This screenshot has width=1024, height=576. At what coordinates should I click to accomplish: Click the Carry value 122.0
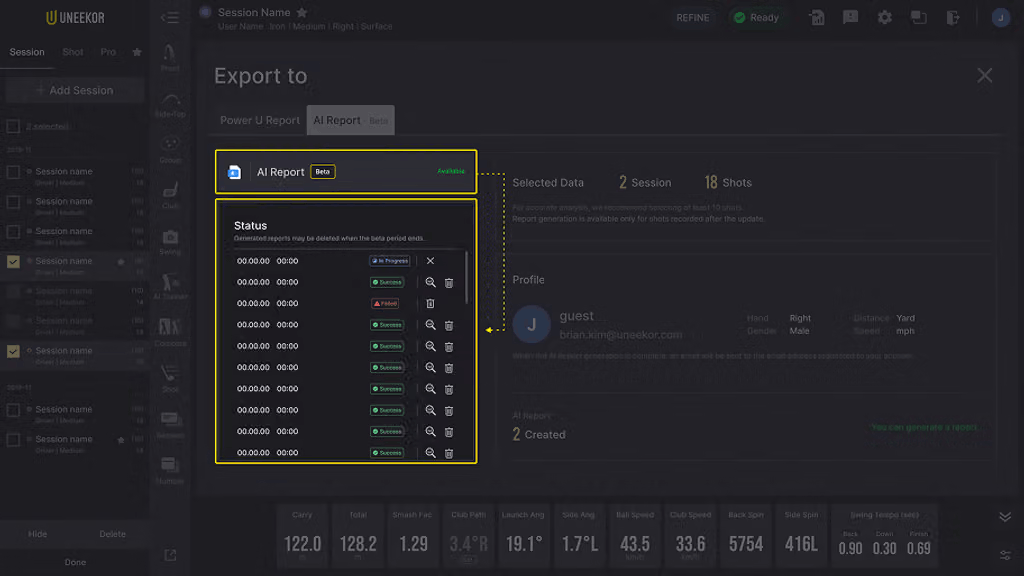click(x=302, y=543)
